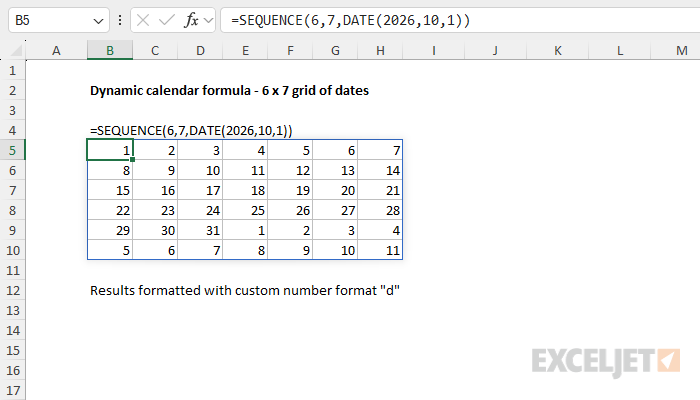The height and width of the screenshot is (400, 700).
Task: Select cell B7 showing 15
Action: click(x=110, y=191)
